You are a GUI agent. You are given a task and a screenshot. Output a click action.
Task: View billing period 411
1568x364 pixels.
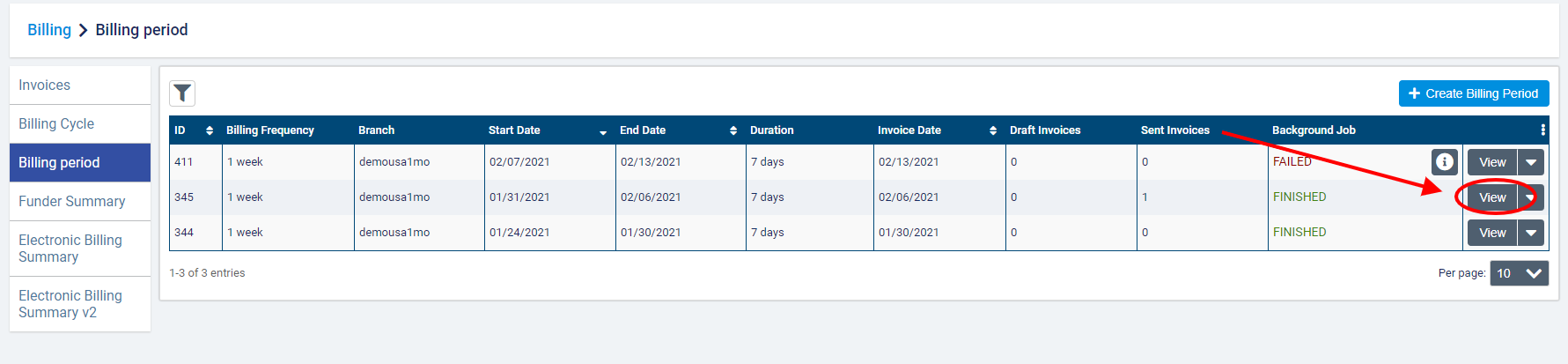point(1492,162)
